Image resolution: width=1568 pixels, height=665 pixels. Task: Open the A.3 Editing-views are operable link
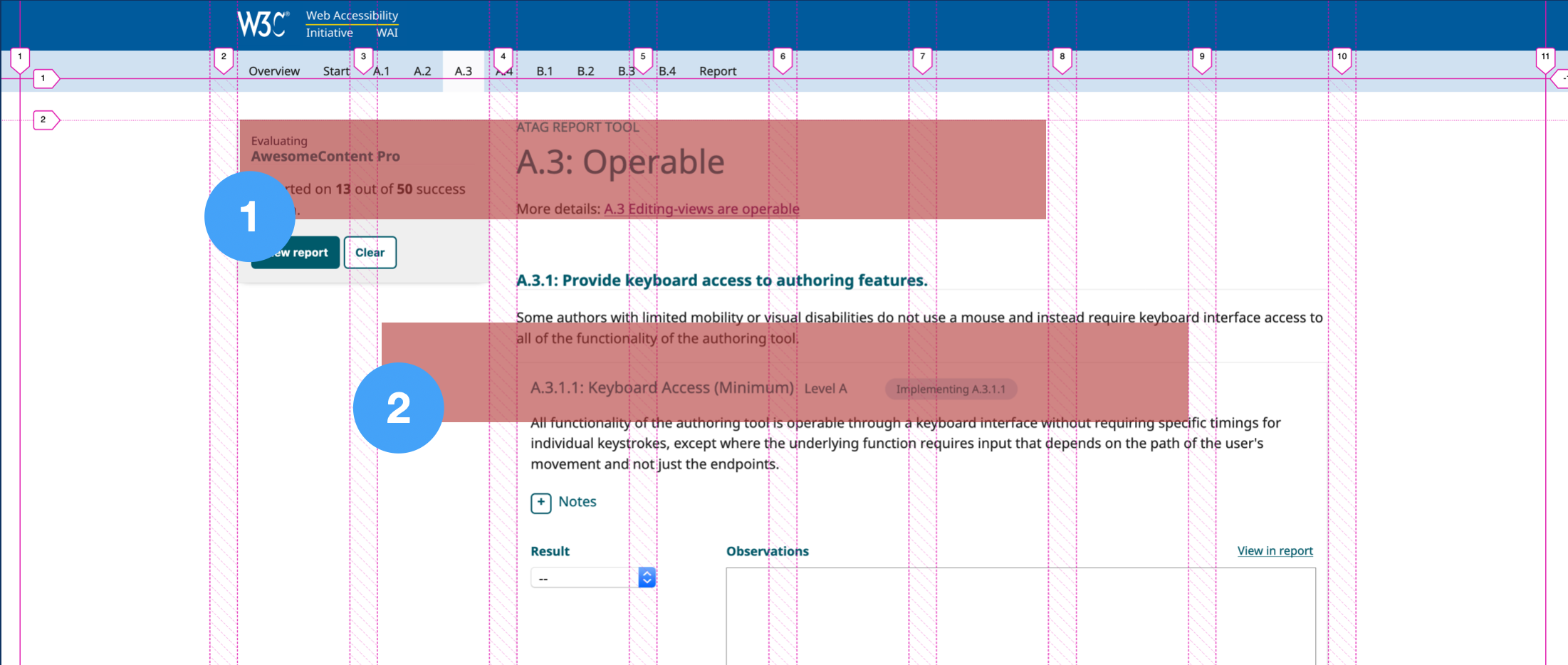(x=701, y=209)
